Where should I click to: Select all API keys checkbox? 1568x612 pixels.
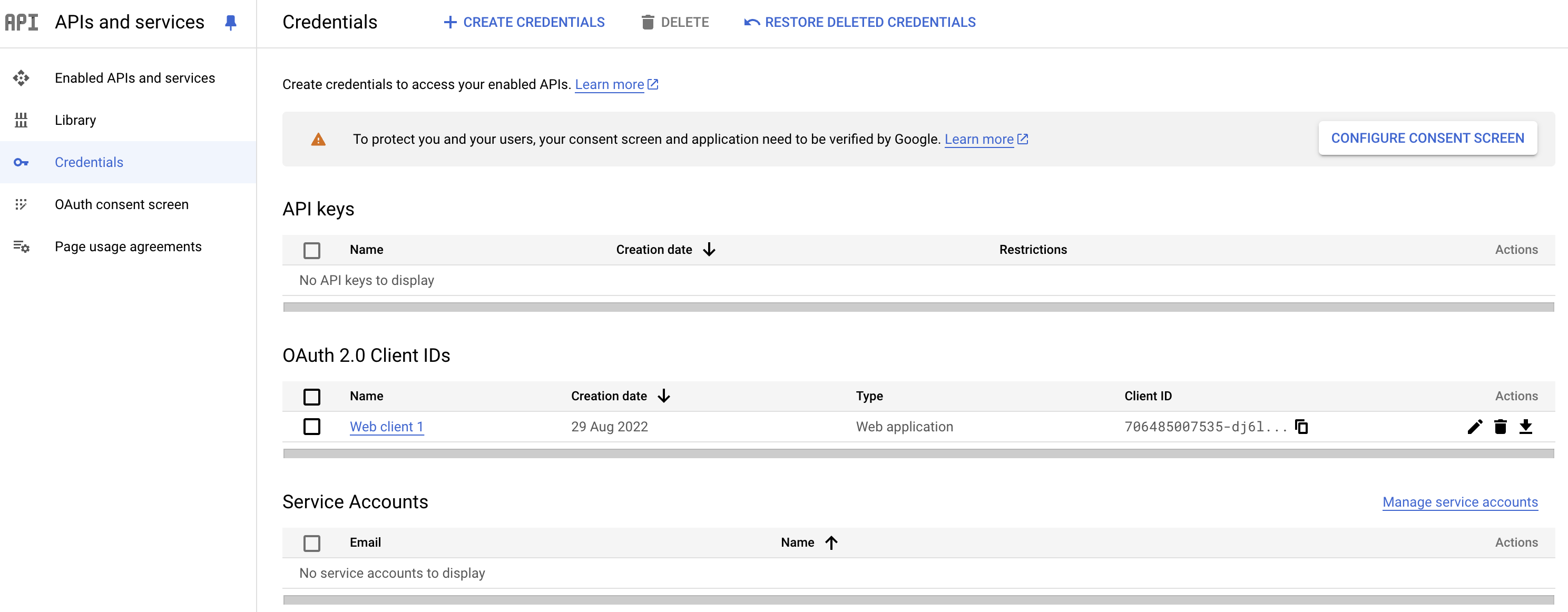pos(312,250)
